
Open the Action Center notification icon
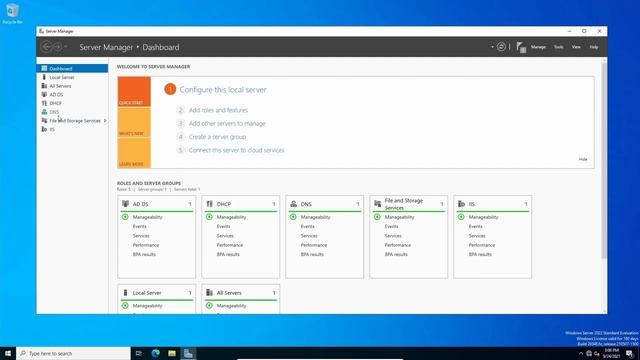(630, 353)
